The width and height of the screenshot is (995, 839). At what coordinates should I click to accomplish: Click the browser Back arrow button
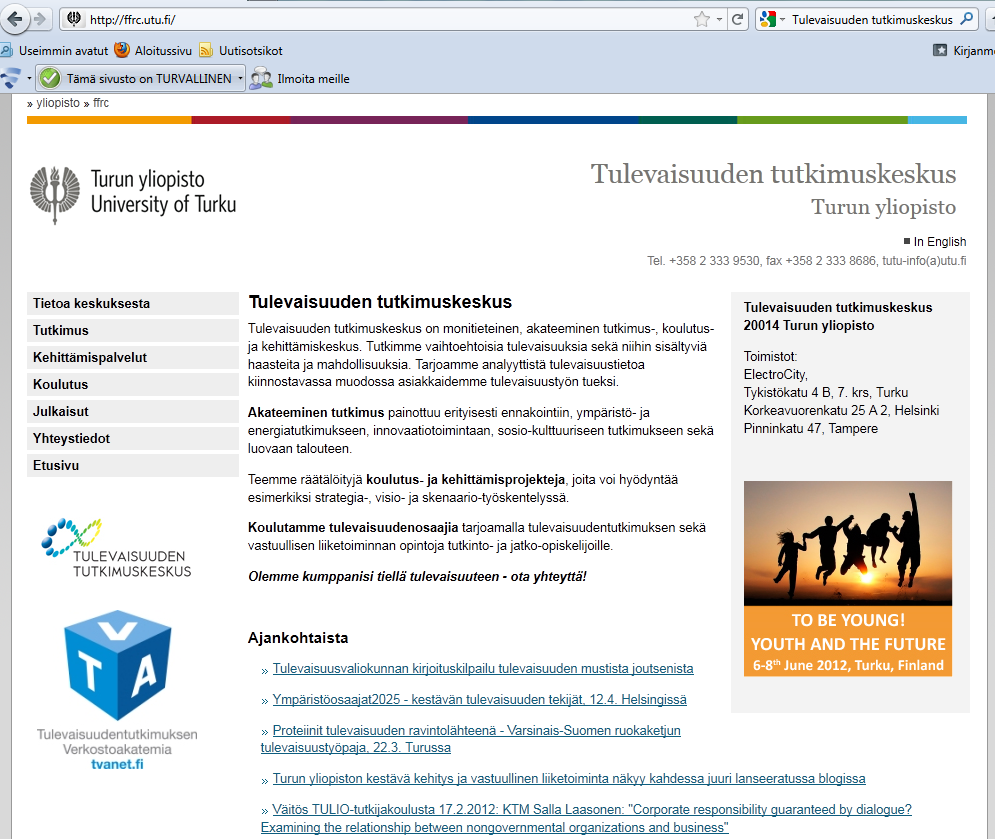coord(15,19)
